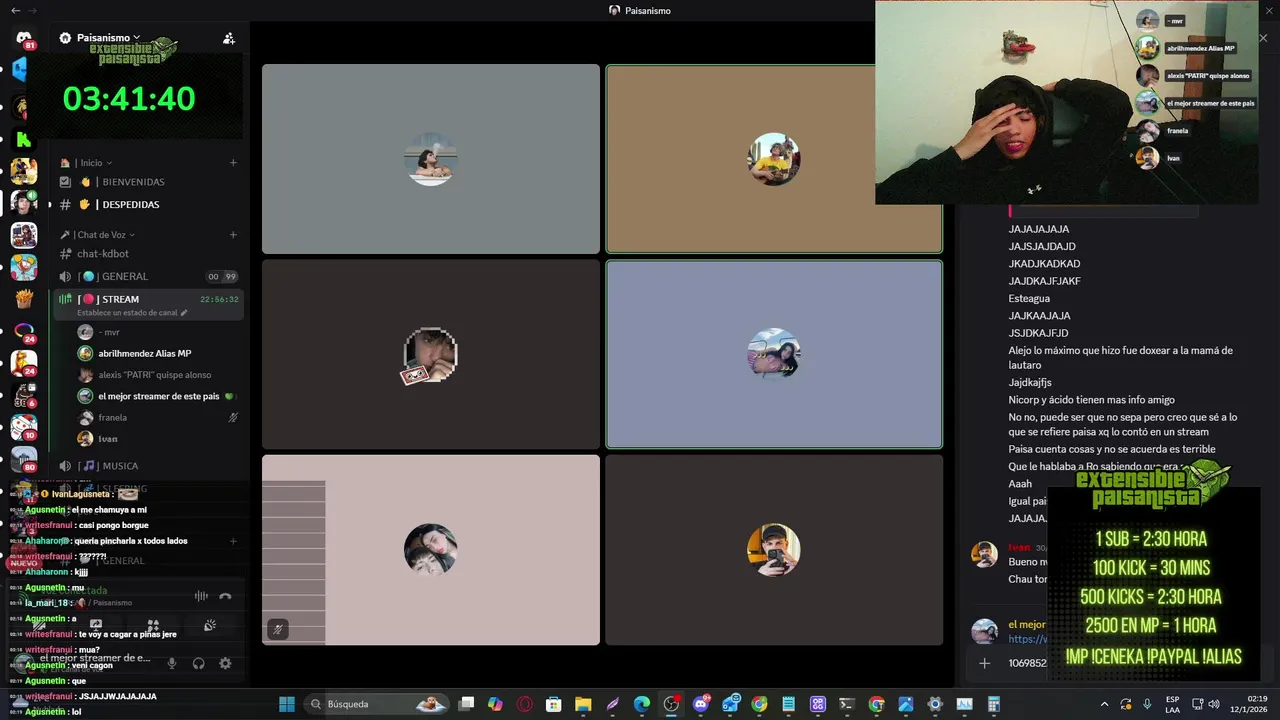1280x720 pixels.
Task: Show hidden system tray icons chevron
Action: [x=1104, y=704]
